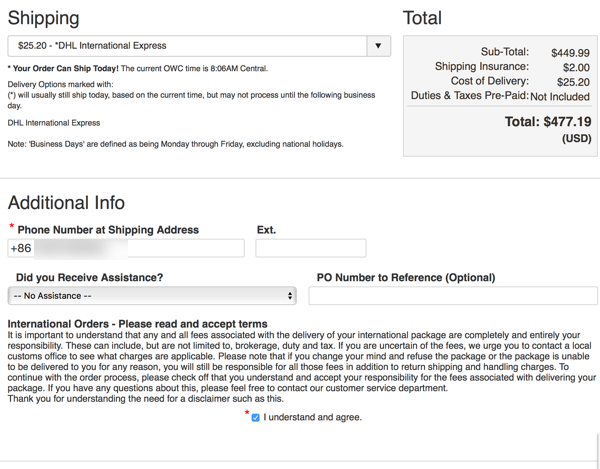The width and height of the screenshot is (600, 469).
Task: Click the Phone Number at Shipping Address label
Action: click(x=108, y=230)
